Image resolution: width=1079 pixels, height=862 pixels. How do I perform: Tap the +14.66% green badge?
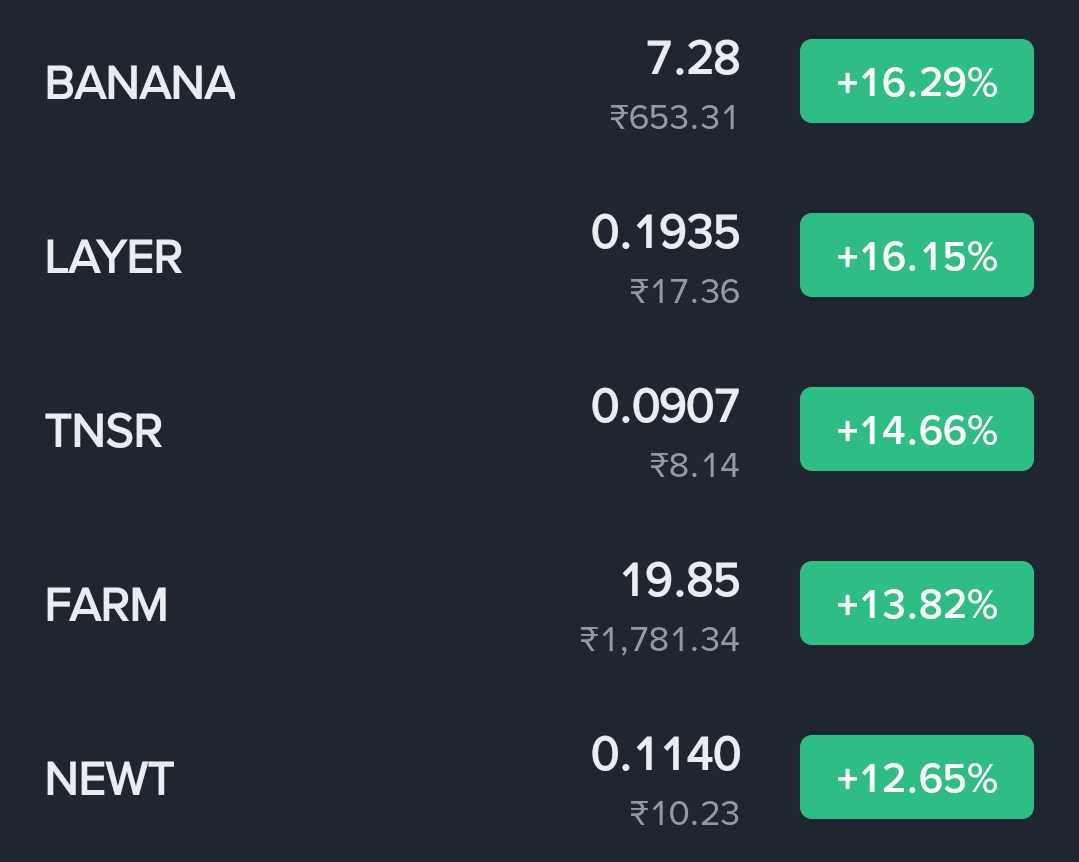(917, 429)
